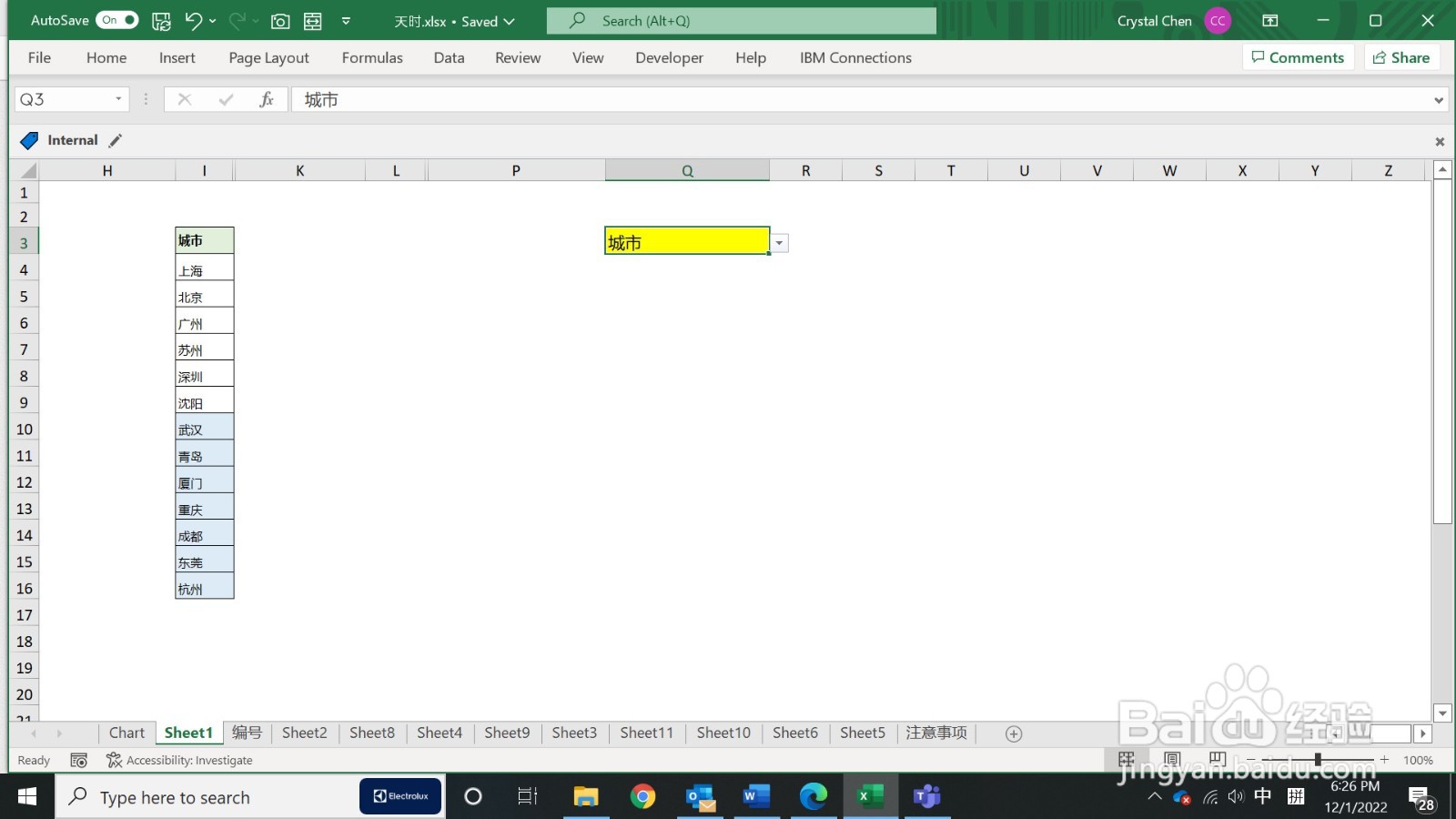Image resolution: width=1456 pixels, height=819 pixels.
Task: Click the formula bar containing 城市
Action: (x=860, y=99)
